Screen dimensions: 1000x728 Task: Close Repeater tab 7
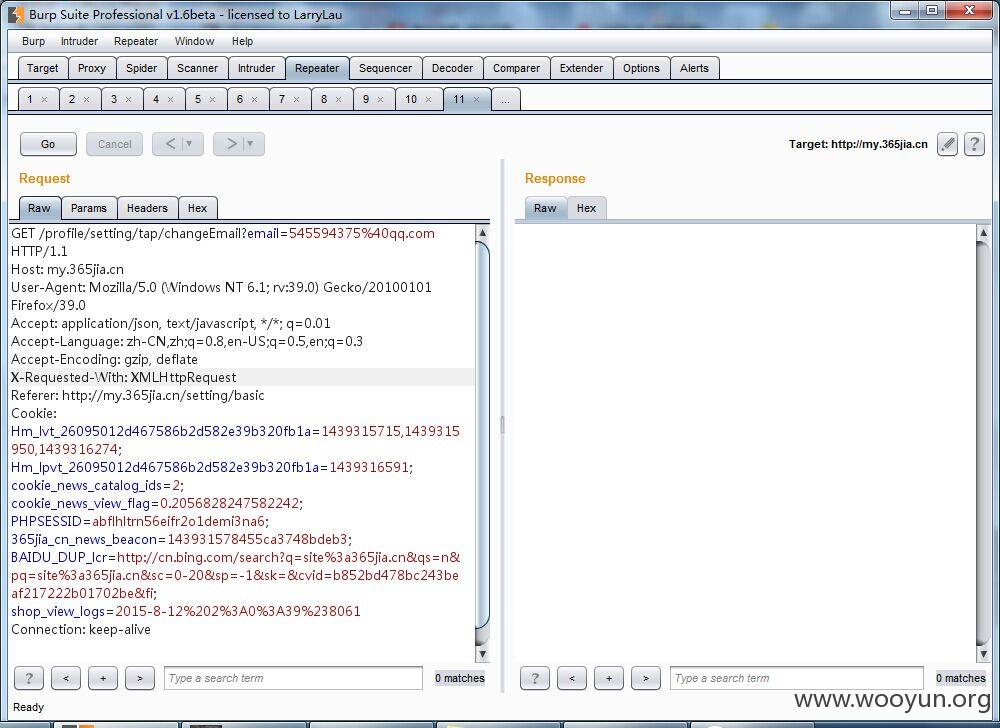[297, 99]
